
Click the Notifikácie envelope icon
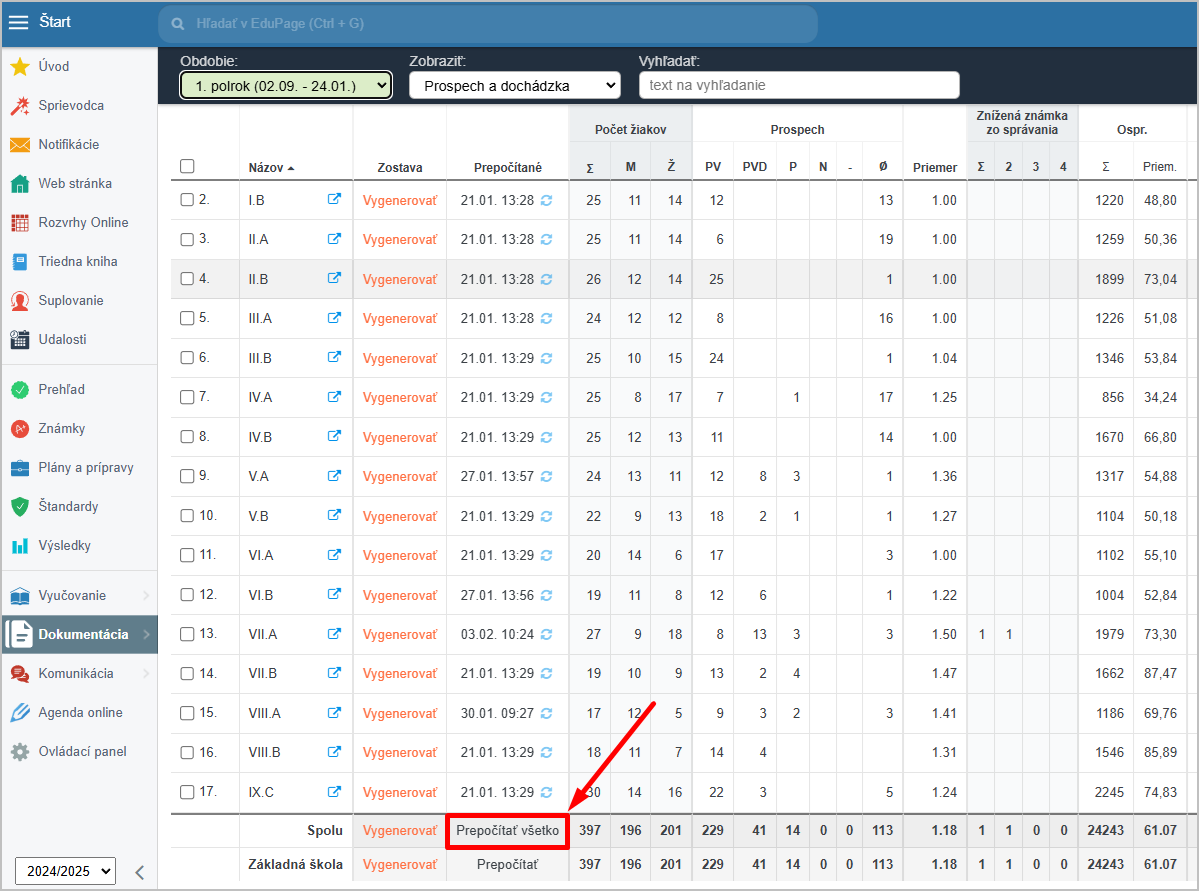coord(19,145)
